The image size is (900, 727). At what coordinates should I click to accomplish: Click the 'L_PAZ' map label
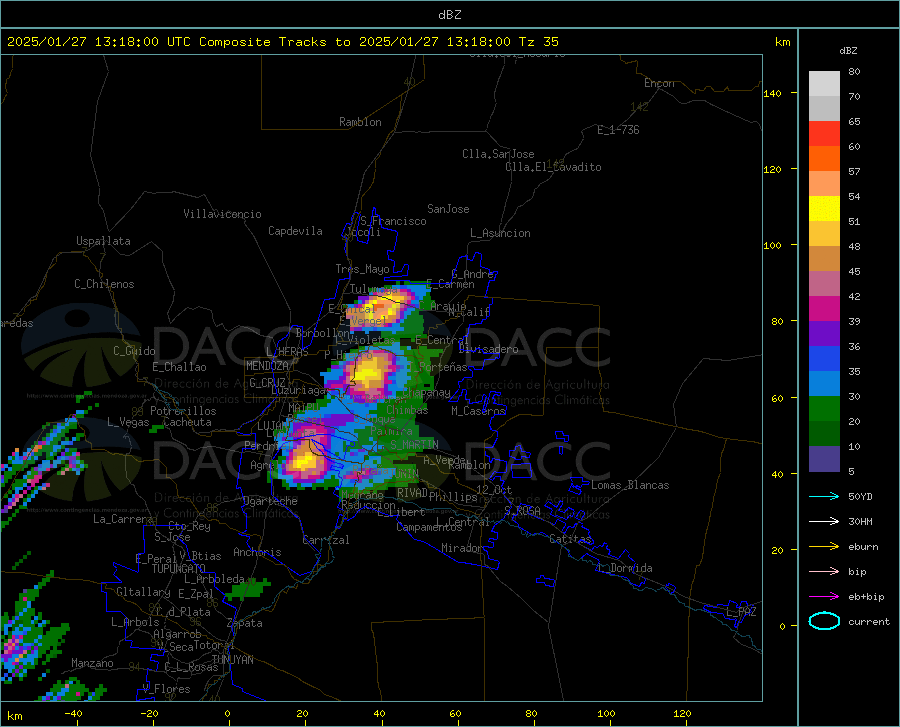click(x=741, y=612)
